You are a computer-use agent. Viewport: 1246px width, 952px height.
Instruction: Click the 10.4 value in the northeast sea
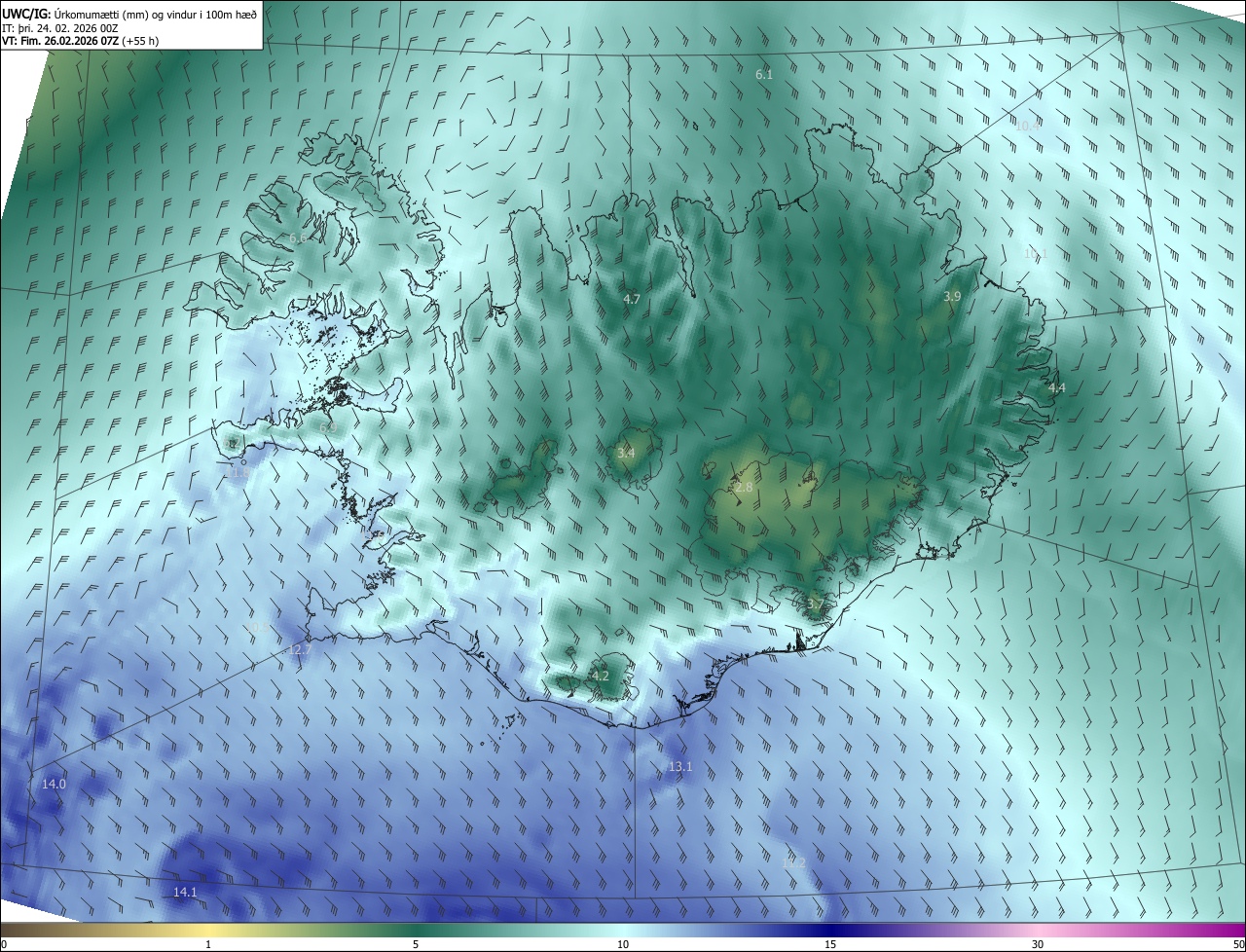click(1028, 127)
